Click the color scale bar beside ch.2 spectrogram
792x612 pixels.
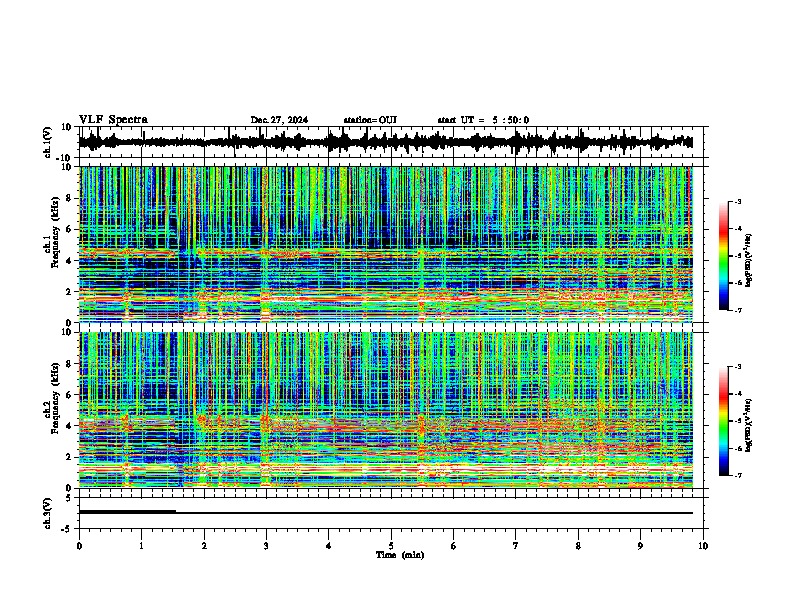[x=723, y=421]
